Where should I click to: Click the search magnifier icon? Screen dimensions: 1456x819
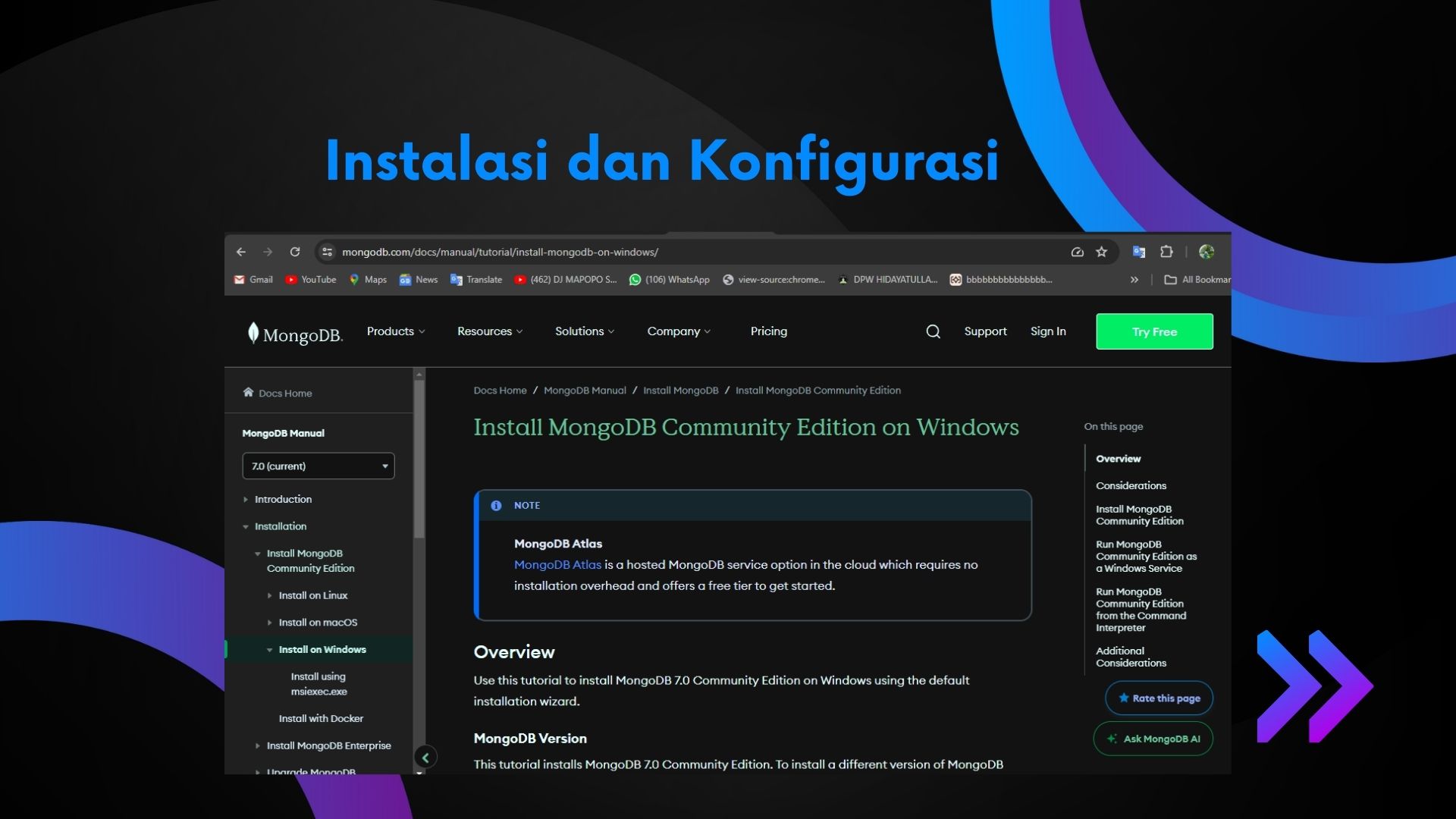[x=934, y=331]
